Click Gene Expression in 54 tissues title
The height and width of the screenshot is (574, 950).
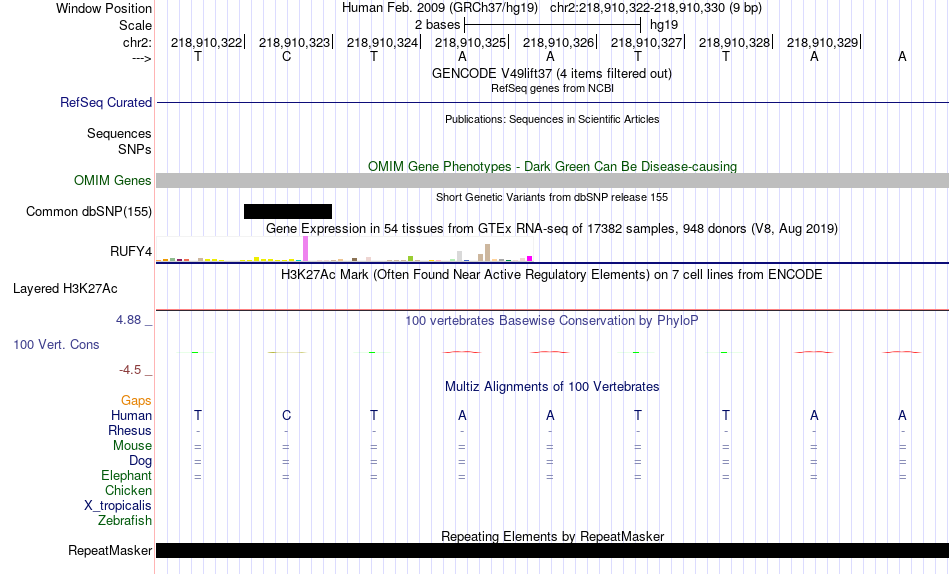tap(552, 229)
